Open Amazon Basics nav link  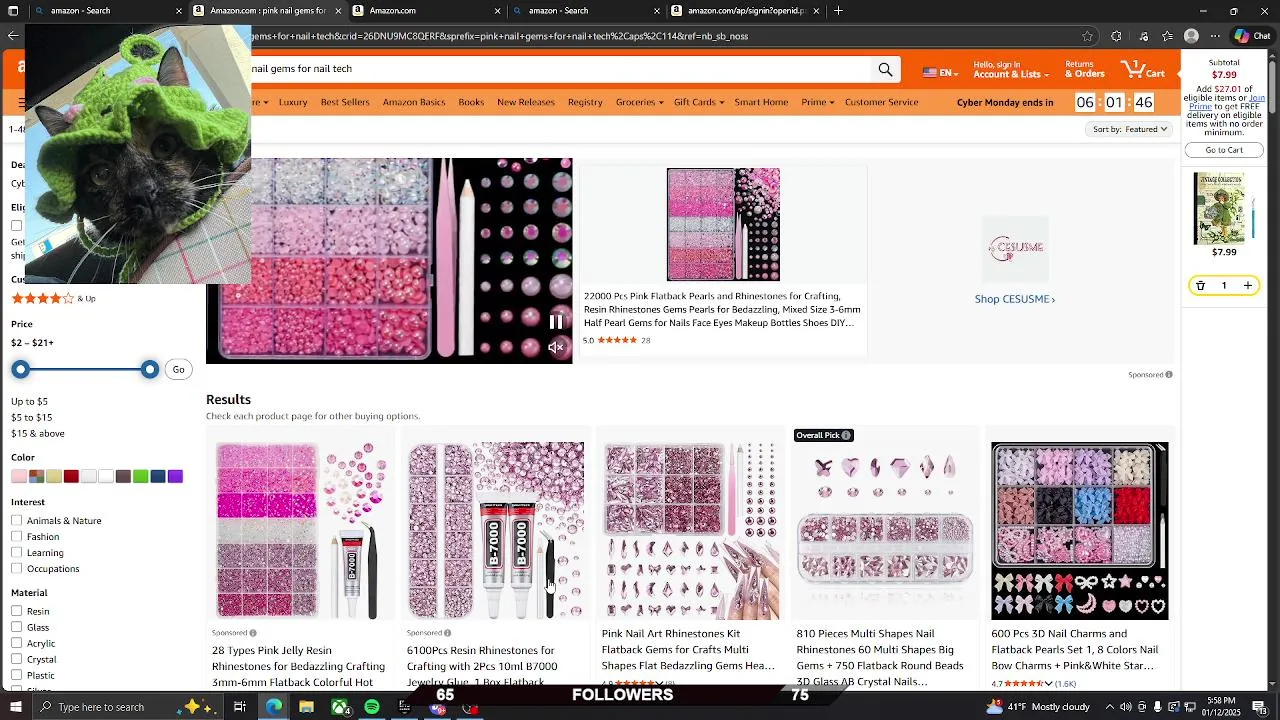[414, 102]
